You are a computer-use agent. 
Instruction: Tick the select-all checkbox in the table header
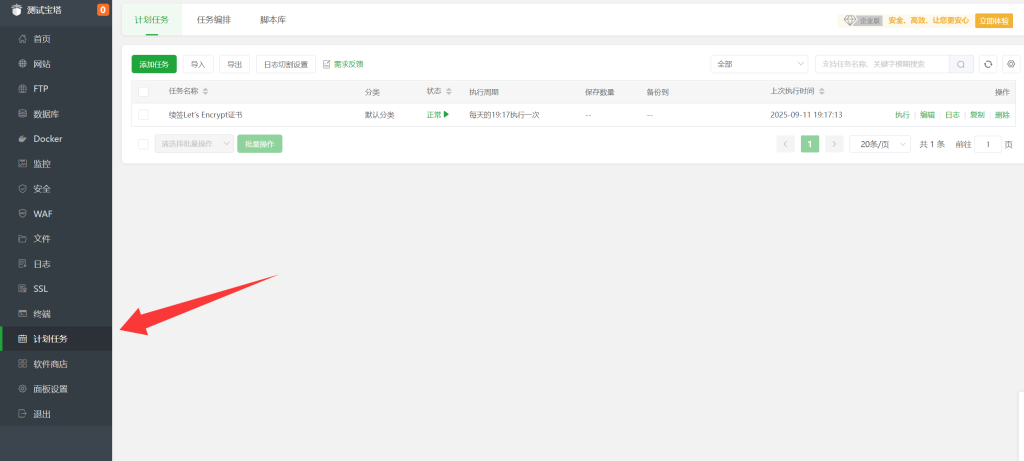(144, 91)
